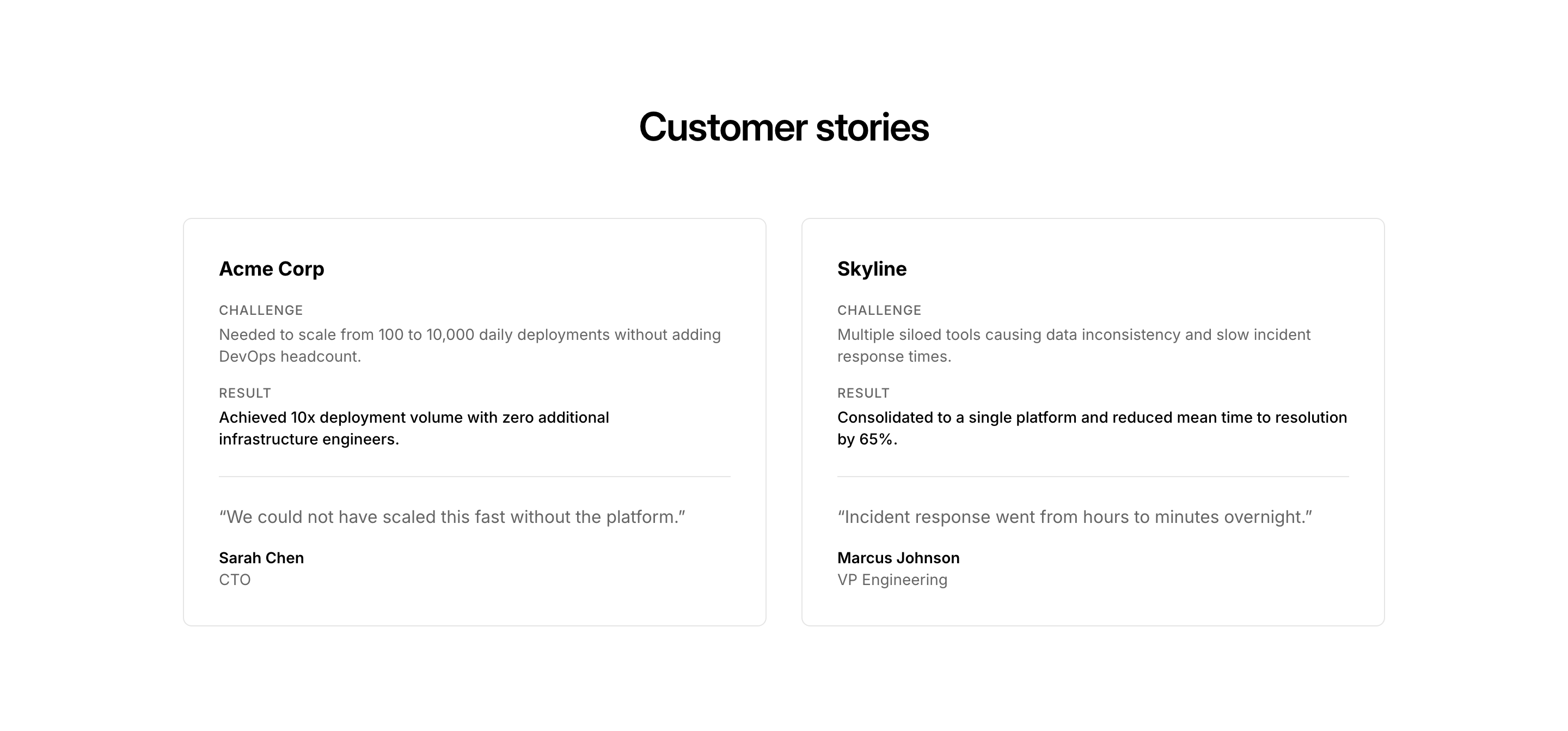Viewport: 1568px width, 731px height.
Task: Click the RESULT label in Skyline card
Action: [x=863, y=393]
